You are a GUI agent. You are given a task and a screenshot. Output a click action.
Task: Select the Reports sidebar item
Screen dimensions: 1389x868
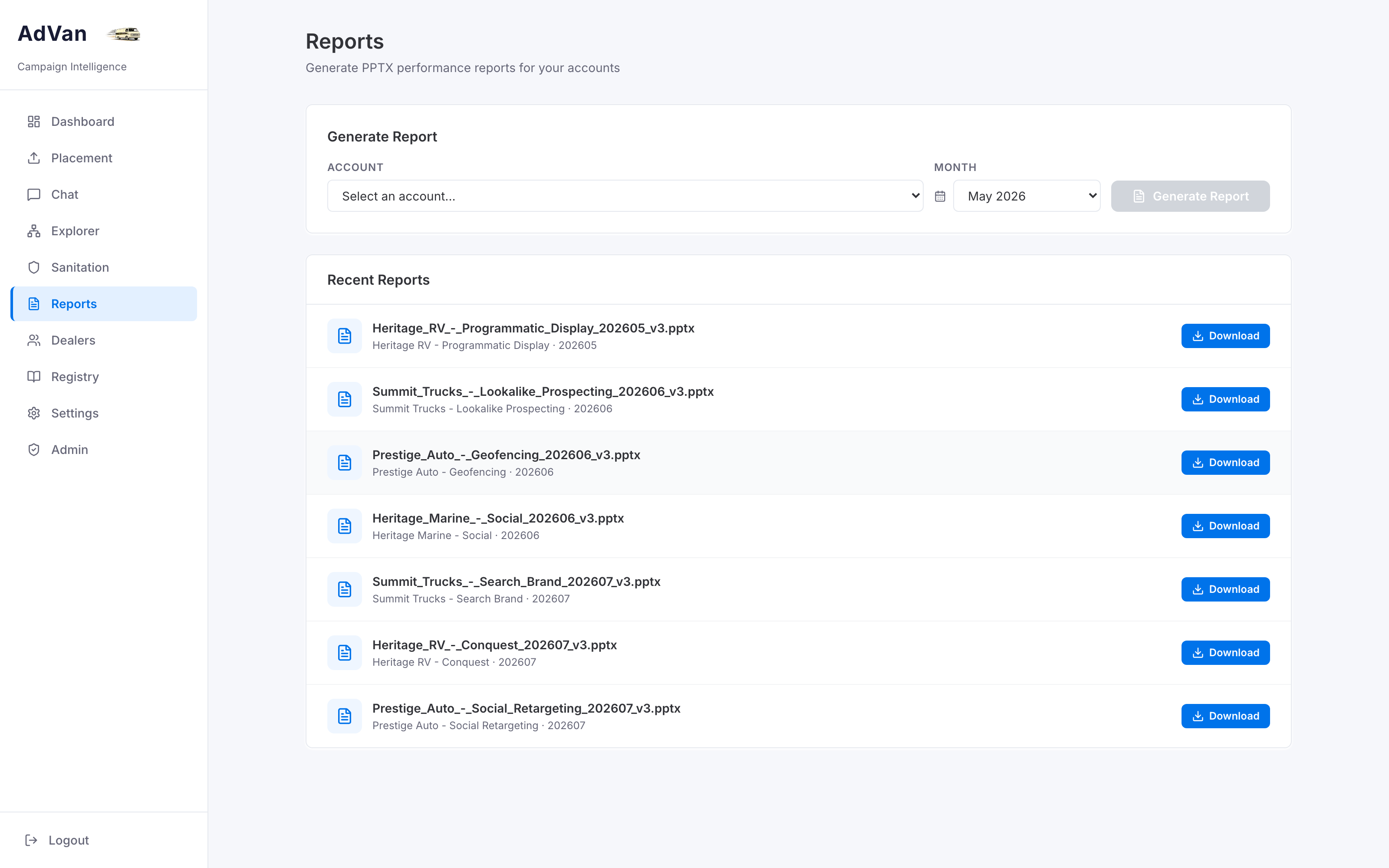pos(104,304)
